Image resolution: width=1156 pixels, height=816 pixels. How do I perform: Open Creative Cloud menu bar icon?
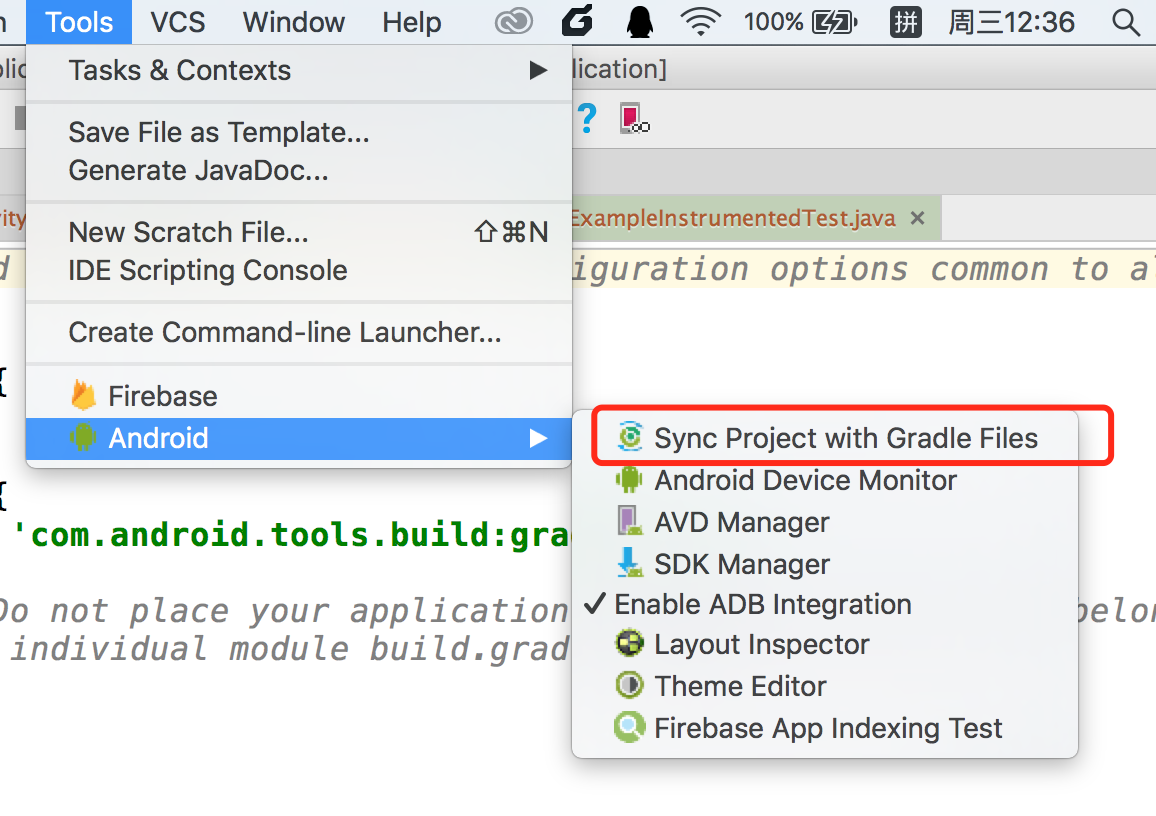tap(513, 22)
